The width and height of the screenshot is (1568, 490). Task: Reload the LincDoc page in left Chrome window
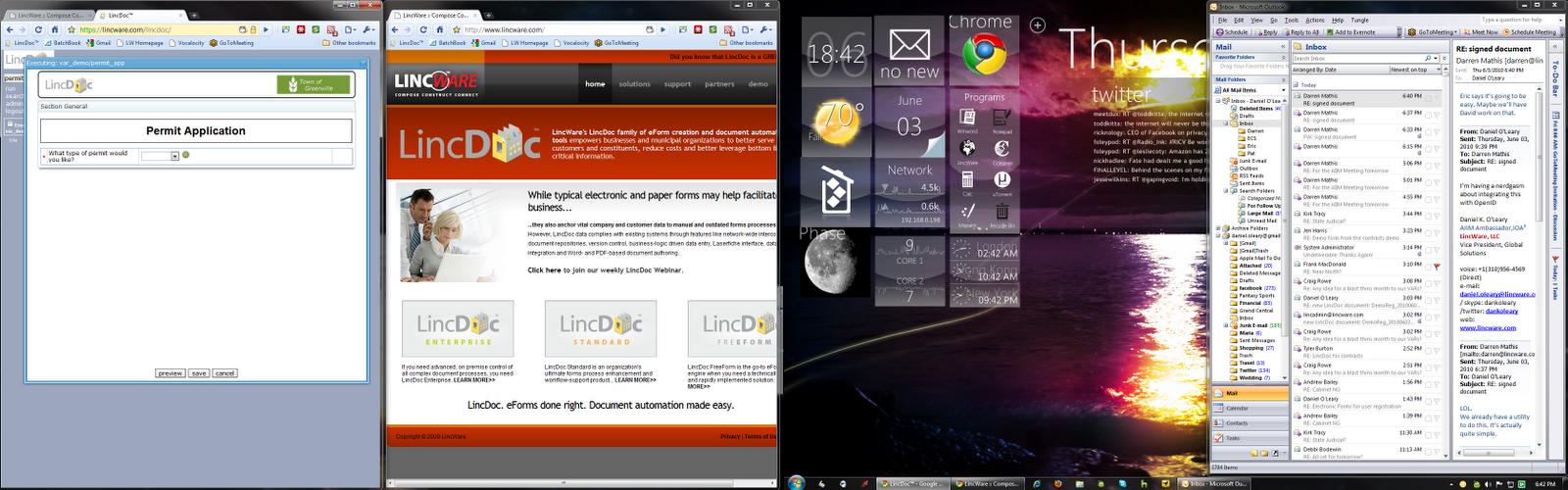click(x=38, y=29)
